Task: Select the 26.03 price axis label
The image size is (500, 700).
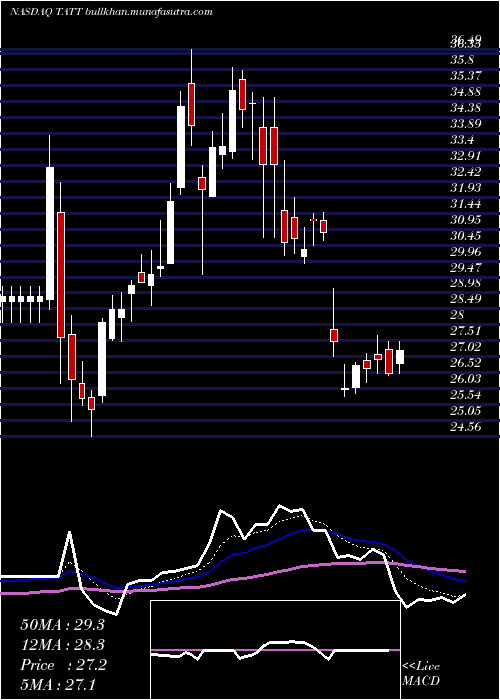Action: click(465, 379)
